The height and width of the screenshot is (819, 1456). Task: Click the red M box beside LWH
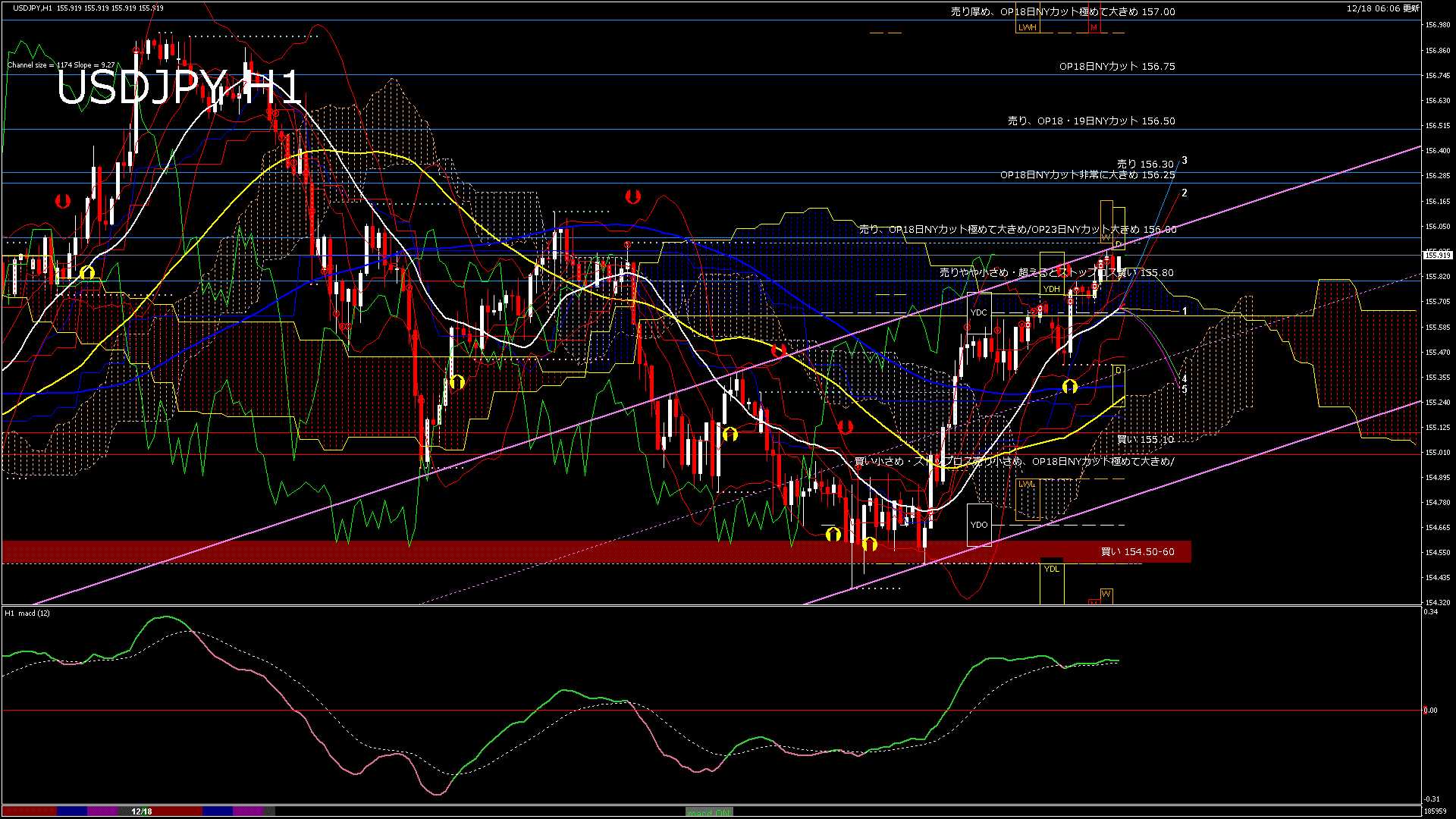point(1094,27)
